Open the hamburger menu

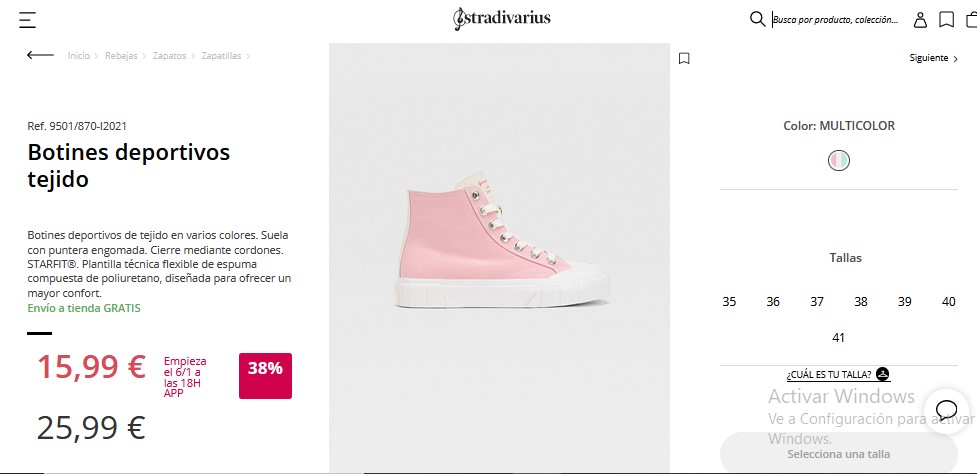click(28, 20)
